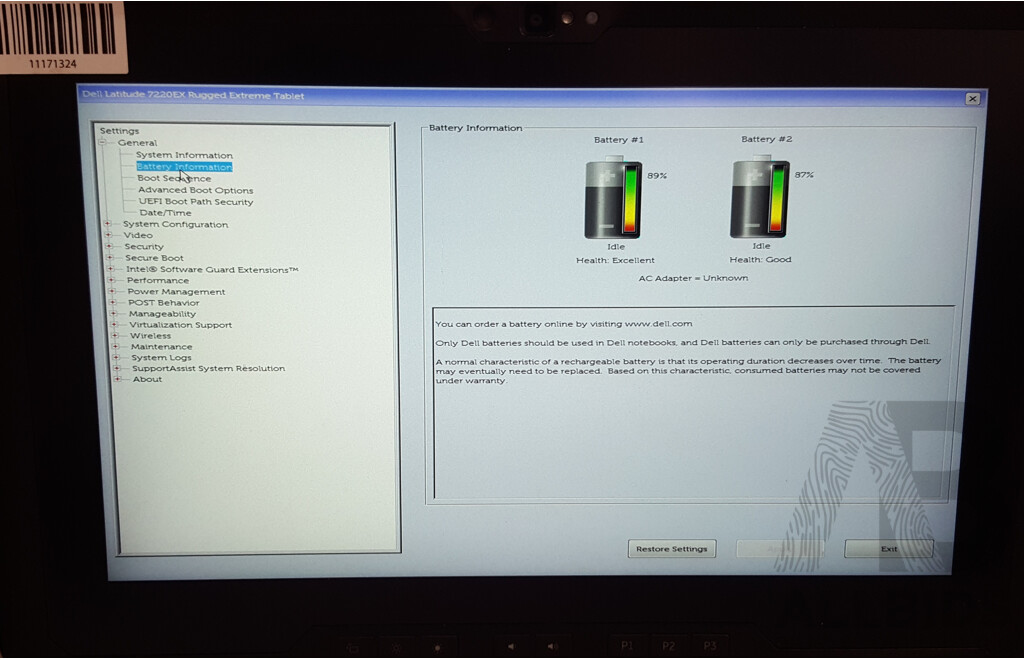
Task: Select Intel Software Guard Extensions label
Action: coord(212,270)
